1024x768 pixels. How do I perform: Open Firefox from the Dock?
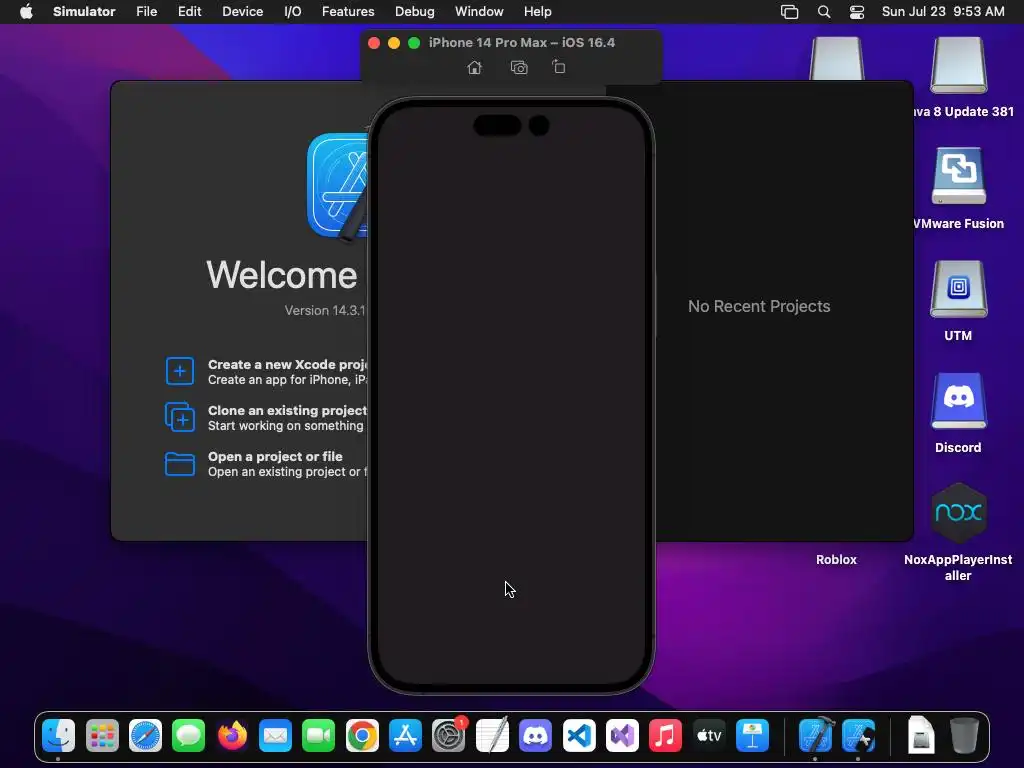[x=232, y=736]
